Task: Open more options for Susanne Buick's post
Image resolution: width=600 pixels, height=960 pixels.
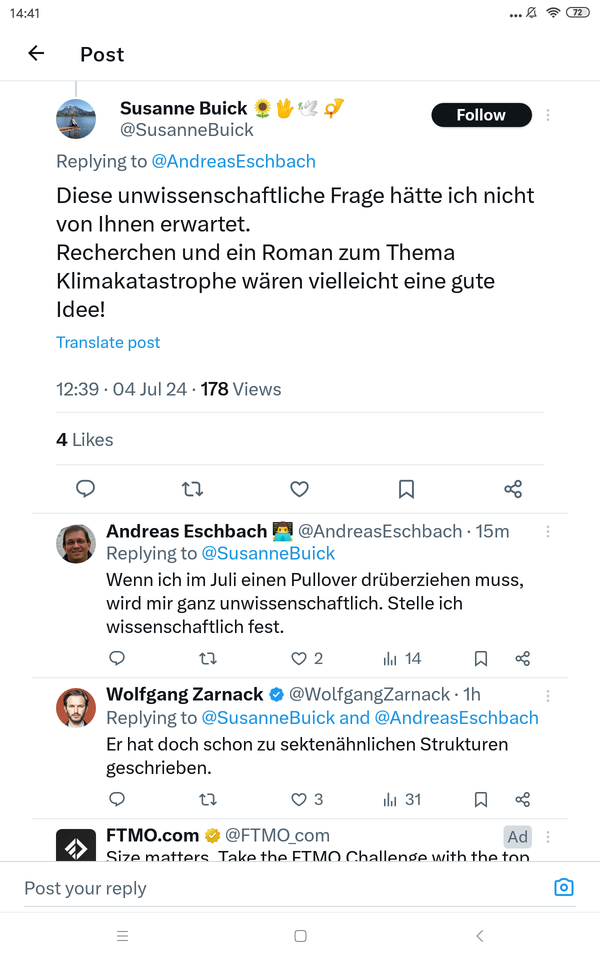Action: pyautogui.click(x=548, y=116)
